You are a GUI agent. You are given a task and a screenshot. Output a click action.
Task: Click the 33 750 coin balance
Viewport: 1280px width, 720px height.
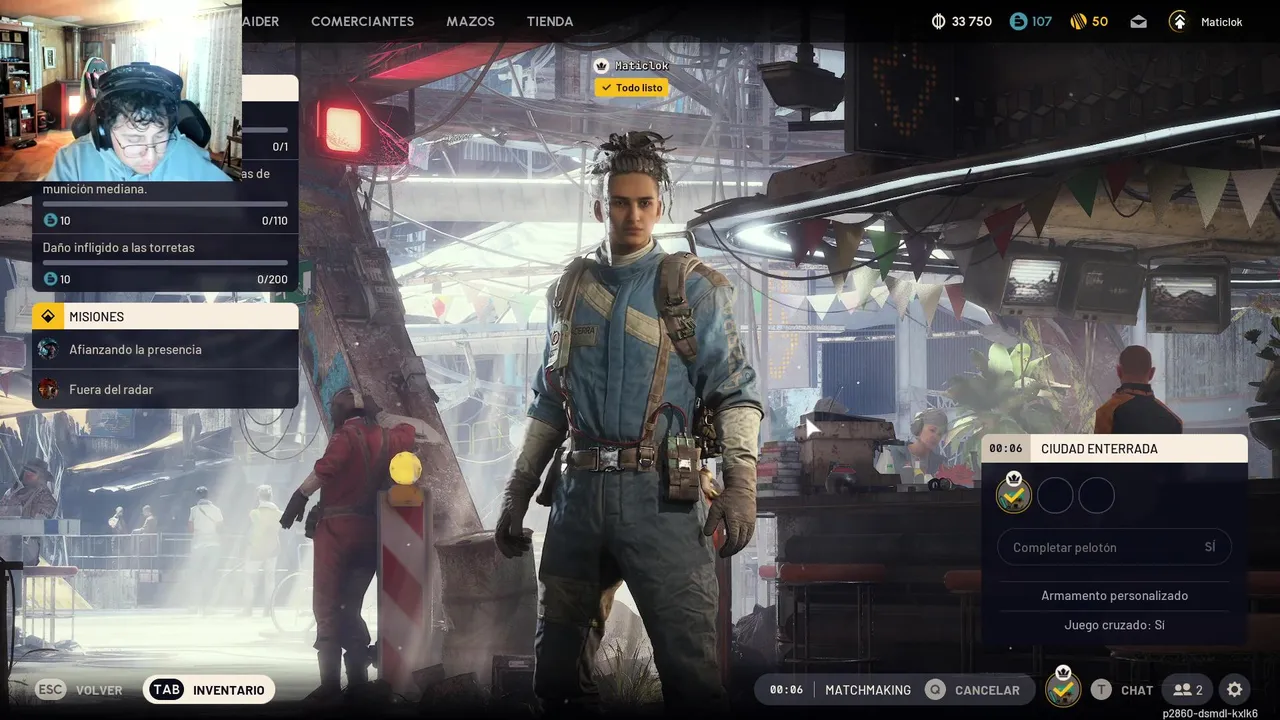tap(972, 21)
